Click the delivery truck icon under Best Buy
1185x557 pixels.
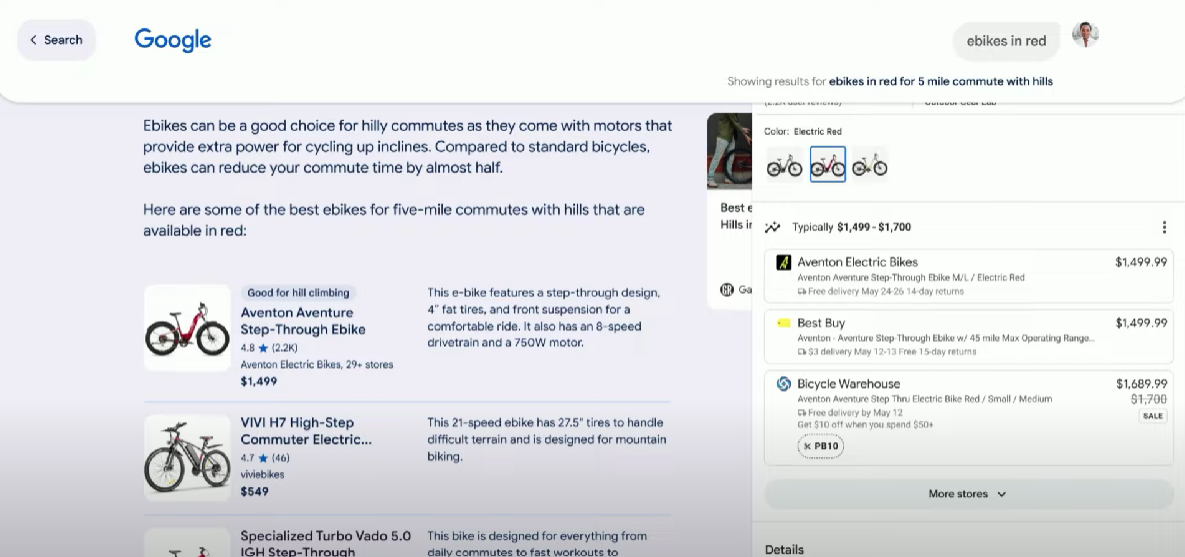coord(802,352)
